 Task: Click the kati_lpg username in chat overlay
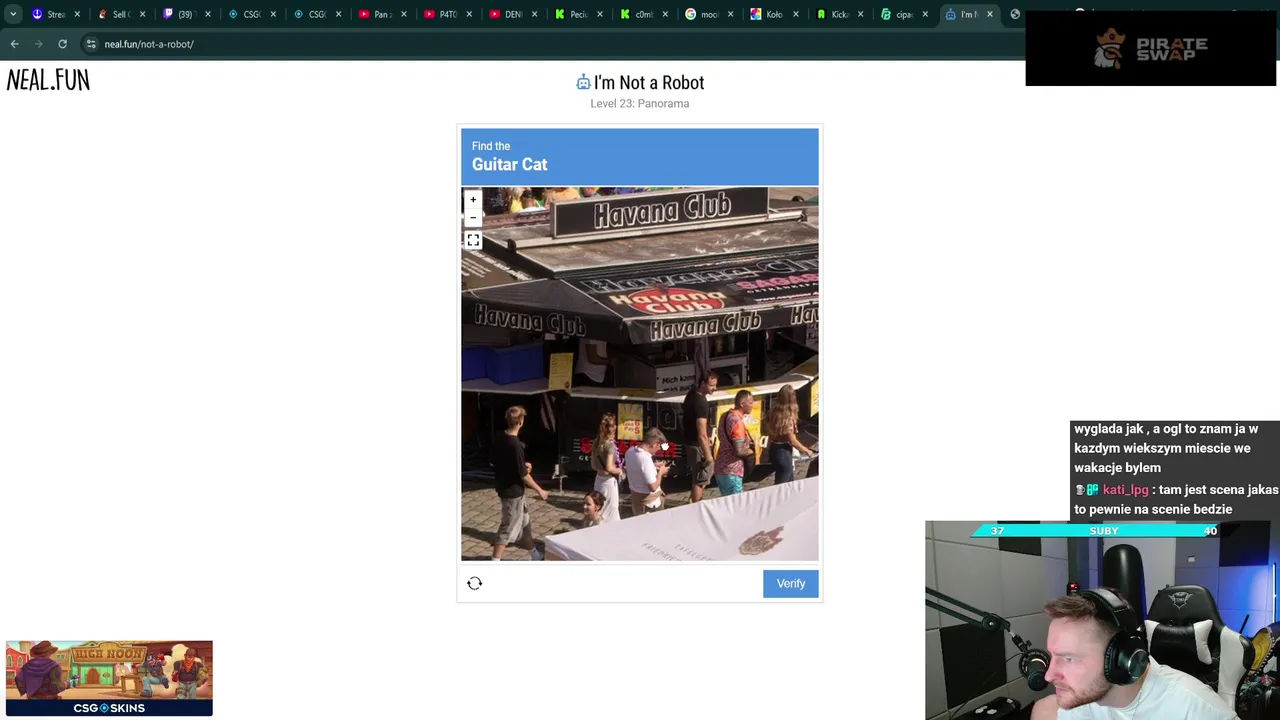pos(1125,490)
